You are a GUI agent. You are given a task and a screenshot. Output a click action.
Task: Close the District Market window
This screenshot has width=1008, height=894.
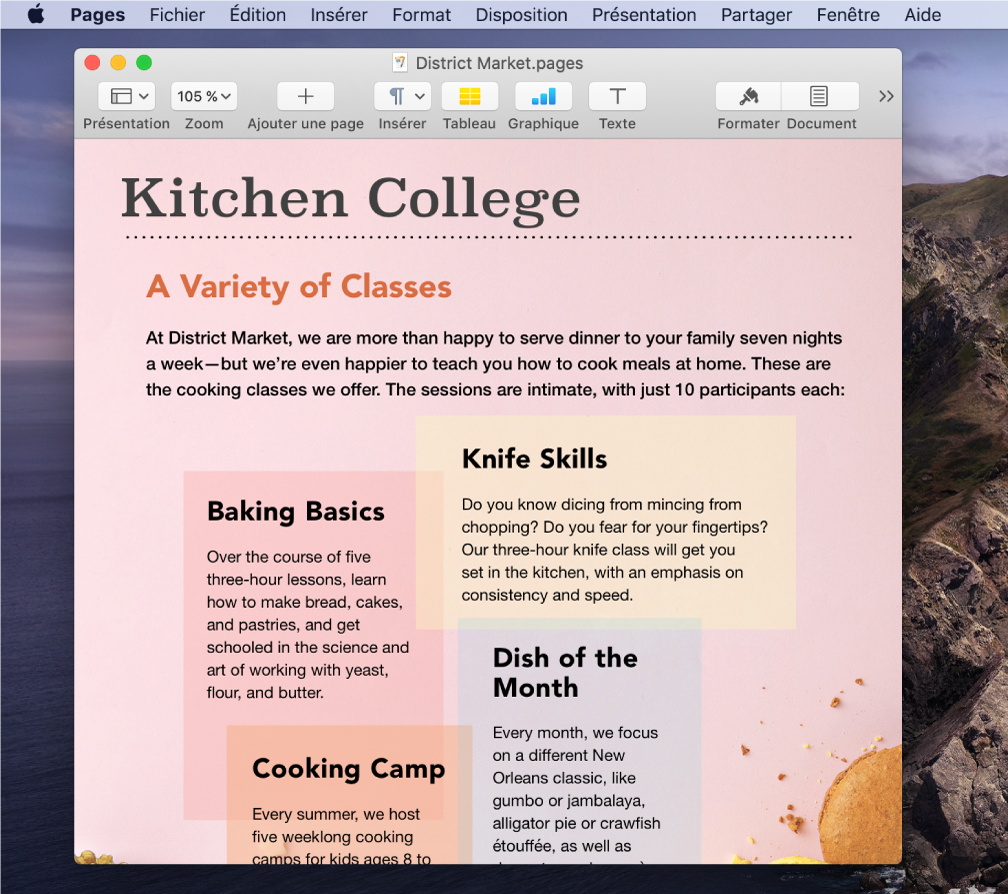93,62
